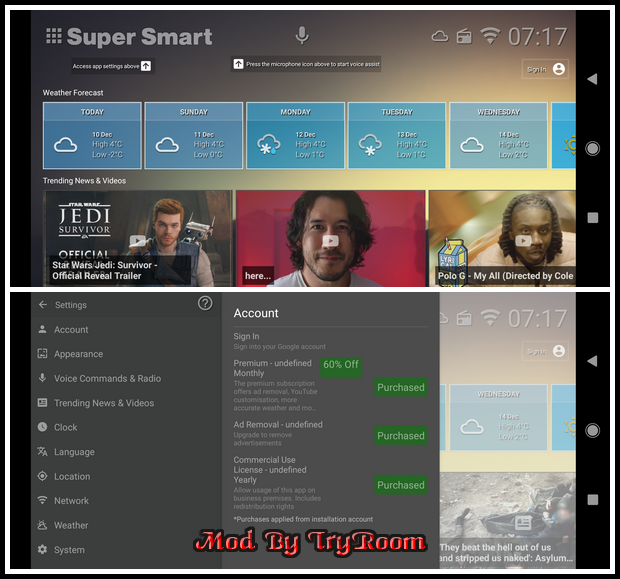Open the TUESDAY weather forecast card
The height and width of the screenshot is (579, 620).
point(397,136)
